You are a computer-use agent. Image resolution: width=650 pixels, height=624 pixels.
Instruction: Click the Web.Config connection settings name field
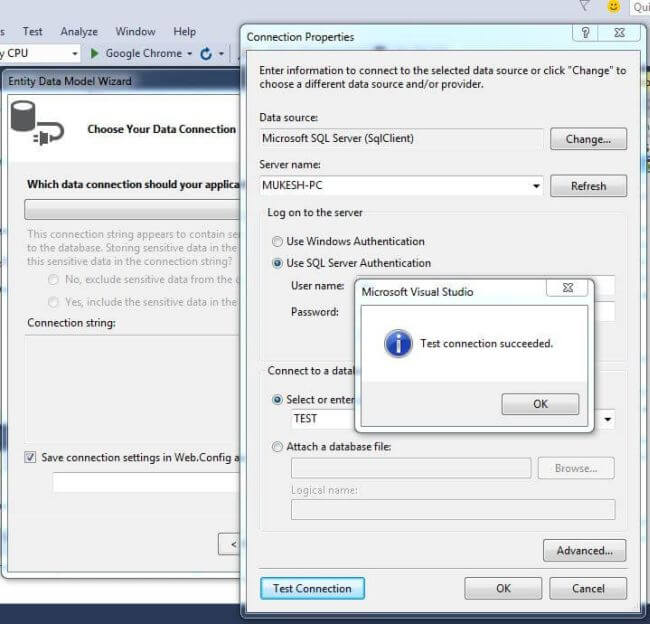click(x=146, y=483)
